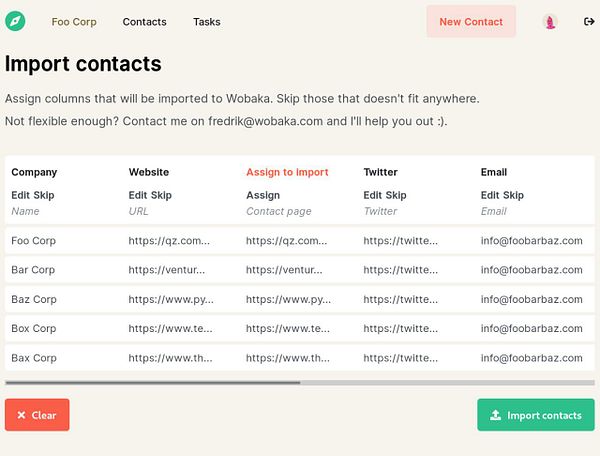Open the user avatar profile icon
This screenshot has height=456, width=600.
pyautogui.click(x=550, y=21)
